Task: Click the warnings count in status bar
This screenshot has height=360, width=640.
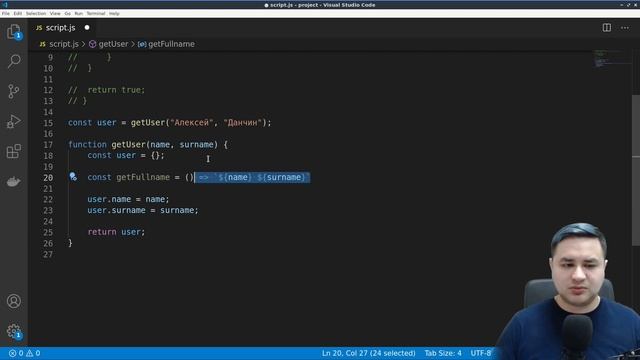Action: tap(33, 353)
